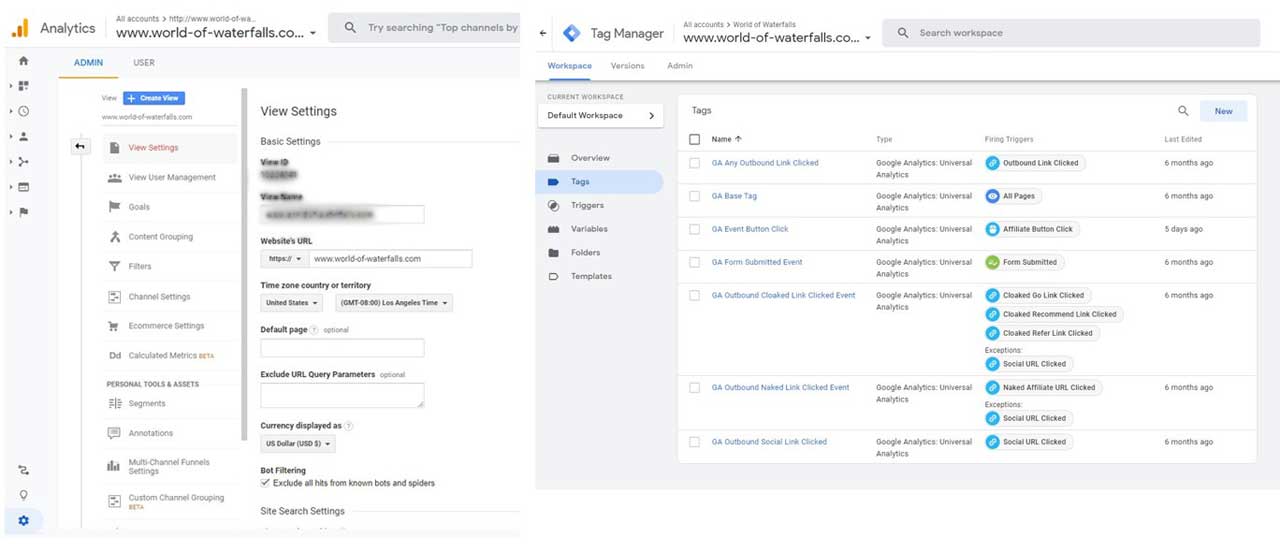1280x552 pixels.
Task: Click the Affiliate Button Click trigger icon
Action: pyautogui.click(x=993, y=229)
